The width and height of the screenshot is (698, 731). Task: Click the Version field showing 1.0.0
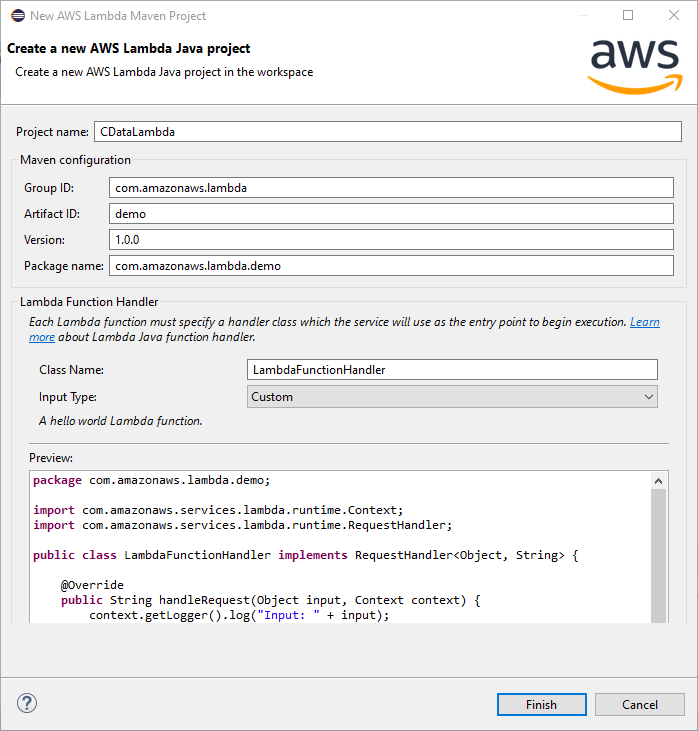coord(391,239)
